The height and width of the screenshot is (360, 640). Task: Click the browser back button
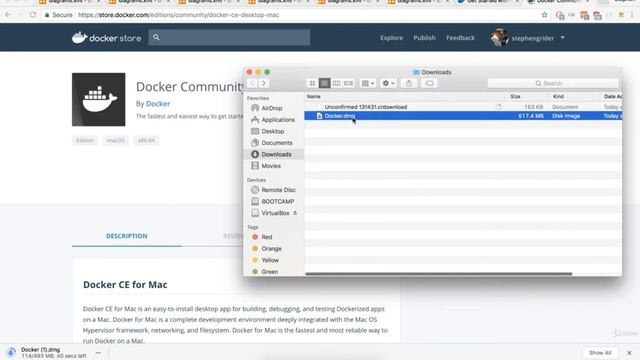8,15
